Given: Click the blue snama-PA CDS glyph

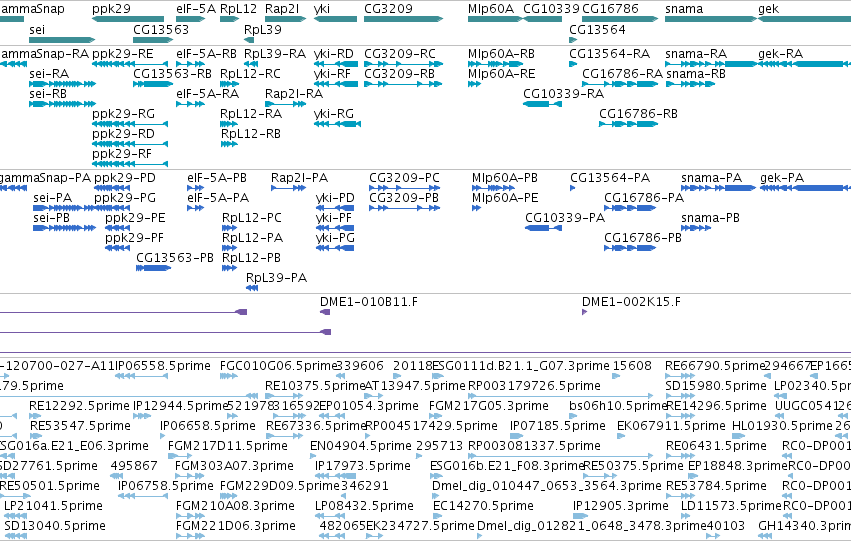Looking at the screenshot, I should pyautogui.click(x=718, y=188).
